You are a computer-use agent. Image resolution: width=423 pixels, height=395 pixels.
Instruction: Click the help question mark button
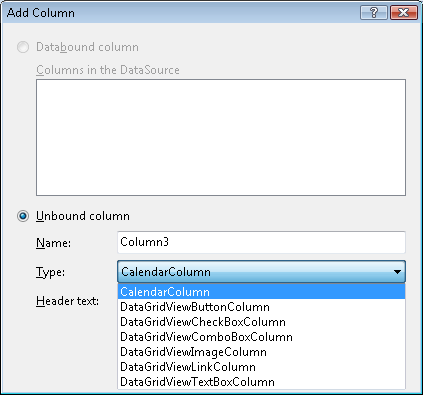click(x=374, y=13)
